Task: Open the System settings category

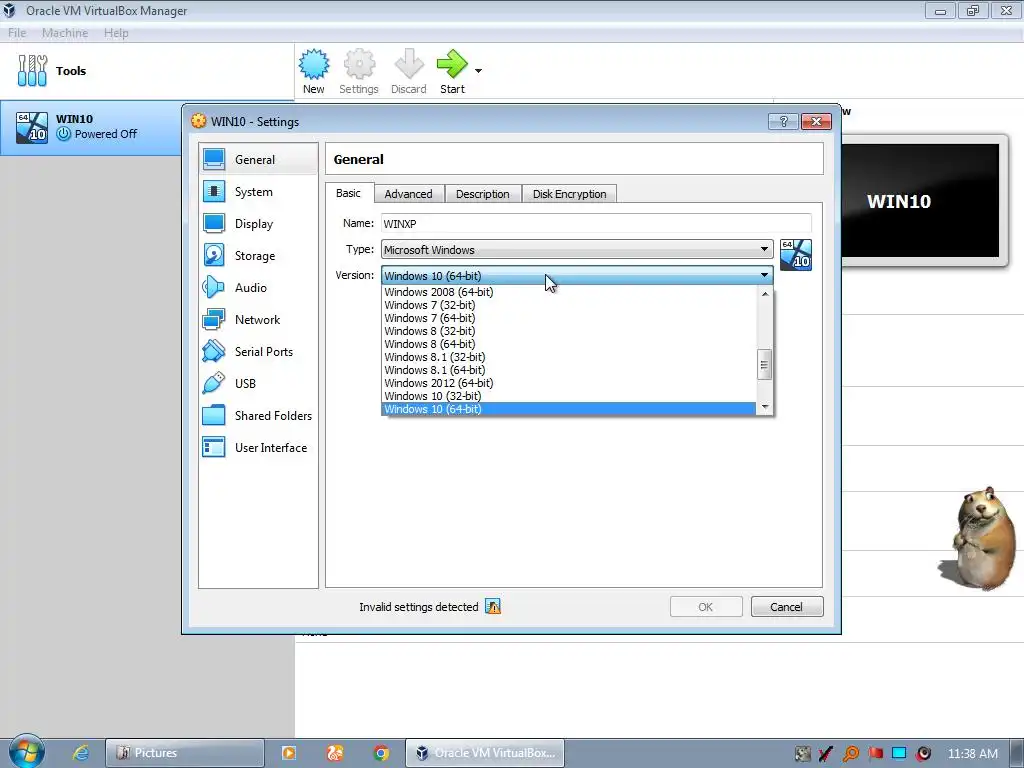Action: [x=258, y=191]
